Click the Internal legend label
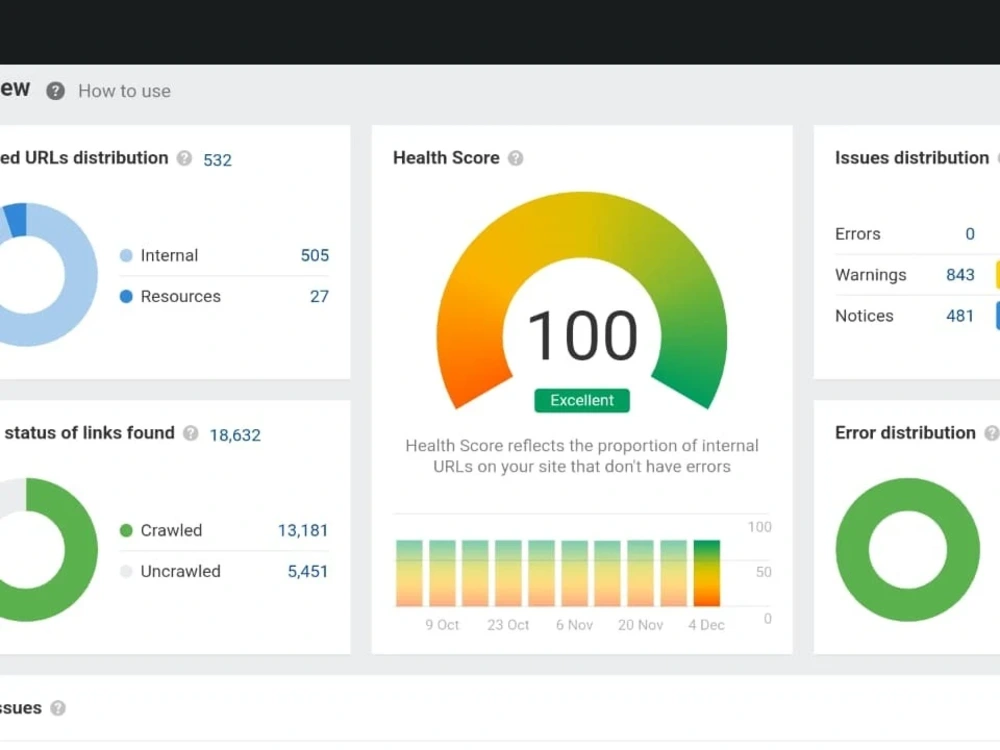This screenshot has height=750, width=1000. 169,255
